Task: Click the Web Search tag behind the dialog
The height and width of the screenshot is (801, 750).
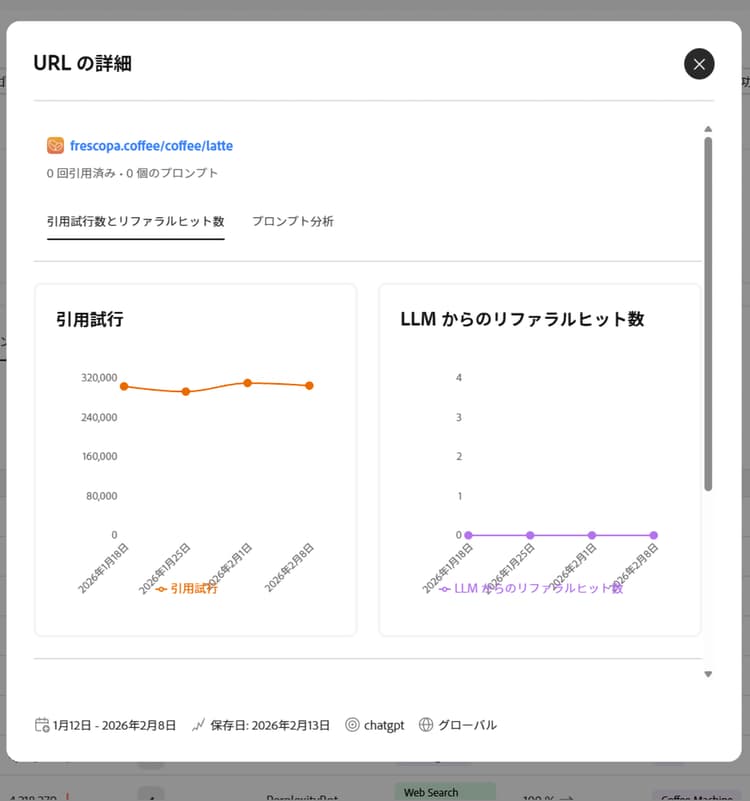Action: point(444,790)
